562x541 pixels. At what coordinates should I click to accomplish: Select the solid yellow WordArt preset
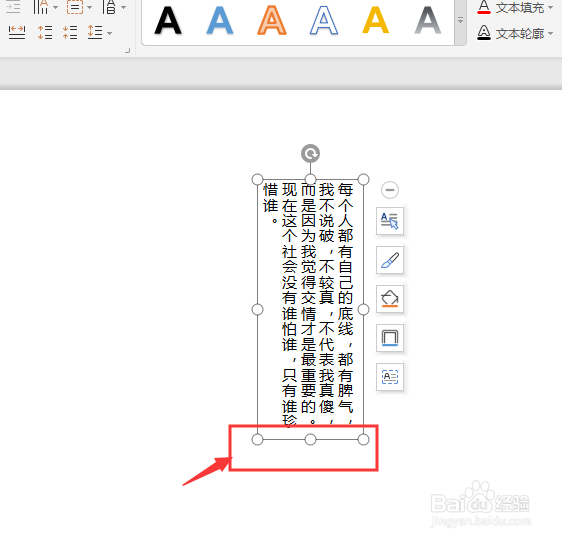pyautogui.click(x=376, y=21)
